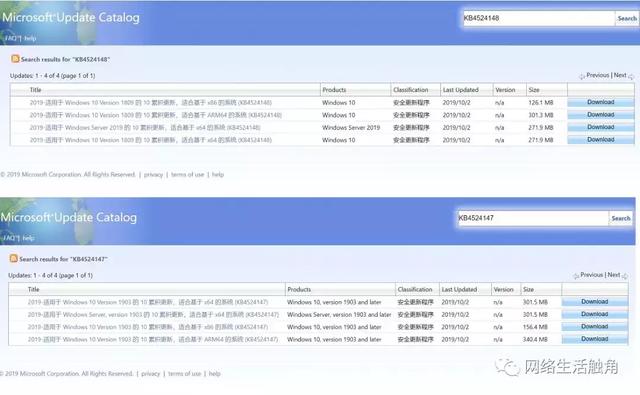The image size is (640, 395).
Task: Open the KB4524147 x86 Windows 10 1903 update title
Action: pyautogui.click(x=148, y=327)
